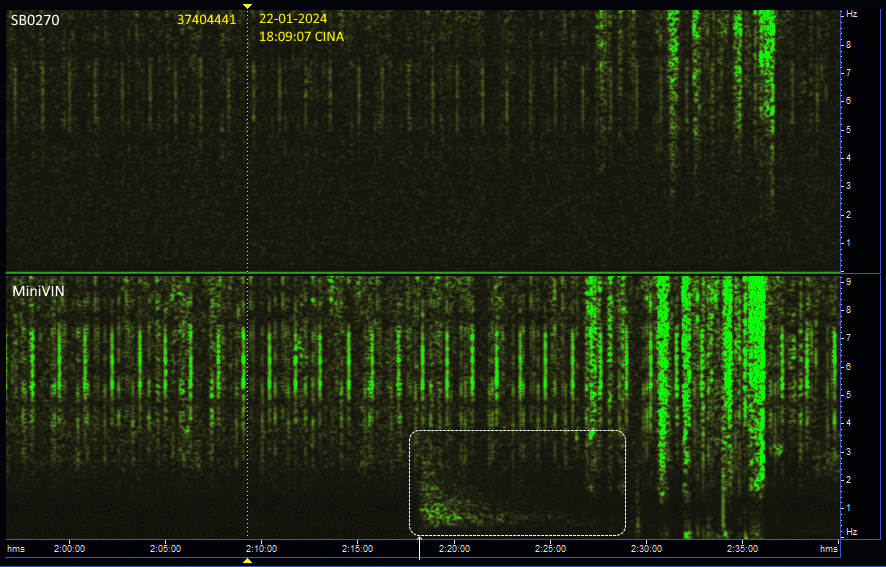Click the white event marker on time axis
The width and height of the screenshot is (886, 567).
click(x=419, y=547)
